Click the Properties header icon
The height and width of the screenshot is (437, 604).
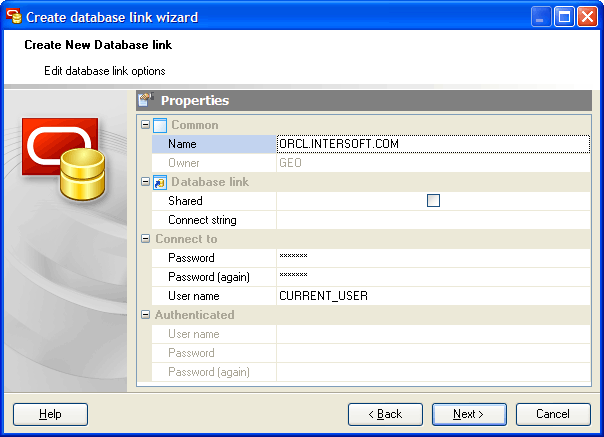(x=146, y=99)
